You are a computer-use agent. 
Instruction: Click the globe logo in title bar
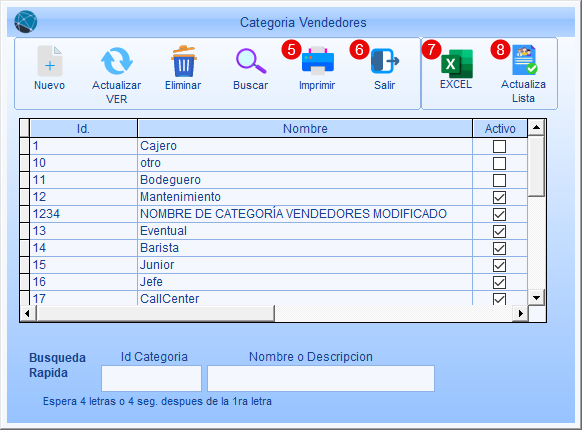point(26,22)
